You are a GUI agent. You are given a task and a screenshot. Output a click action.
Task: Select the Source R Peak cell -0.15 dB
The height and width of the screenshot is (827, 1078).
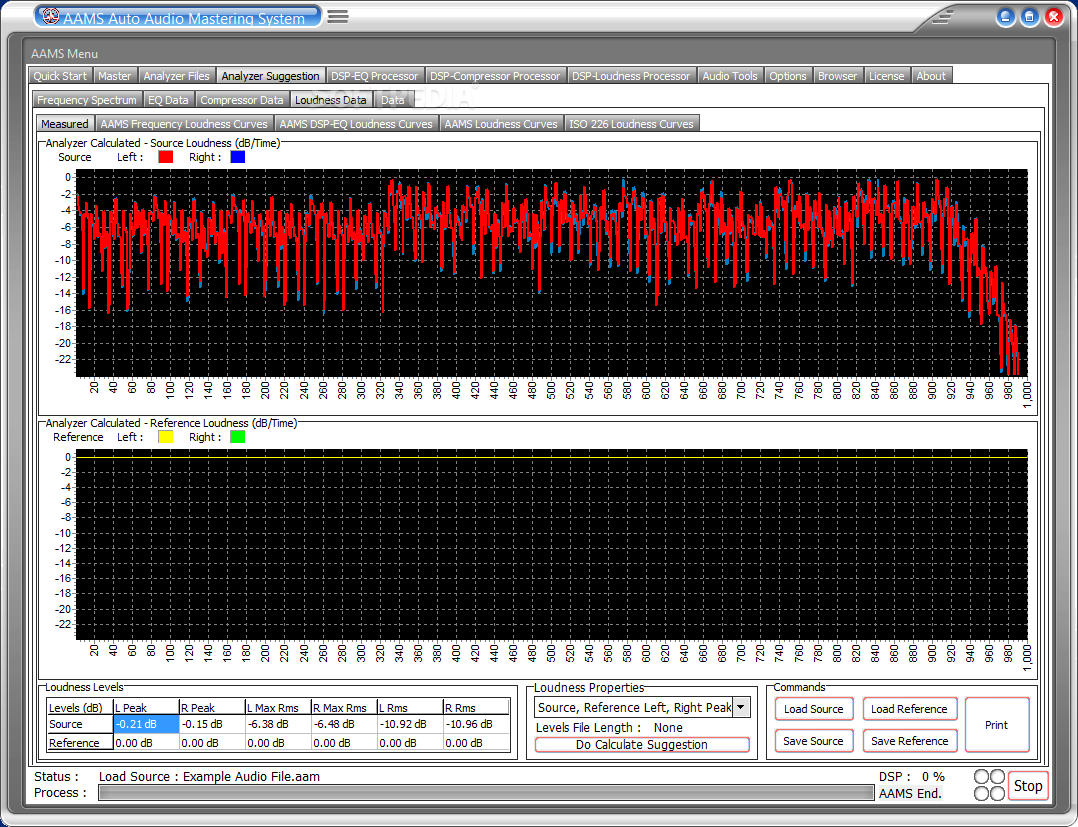tap(212, 724)
